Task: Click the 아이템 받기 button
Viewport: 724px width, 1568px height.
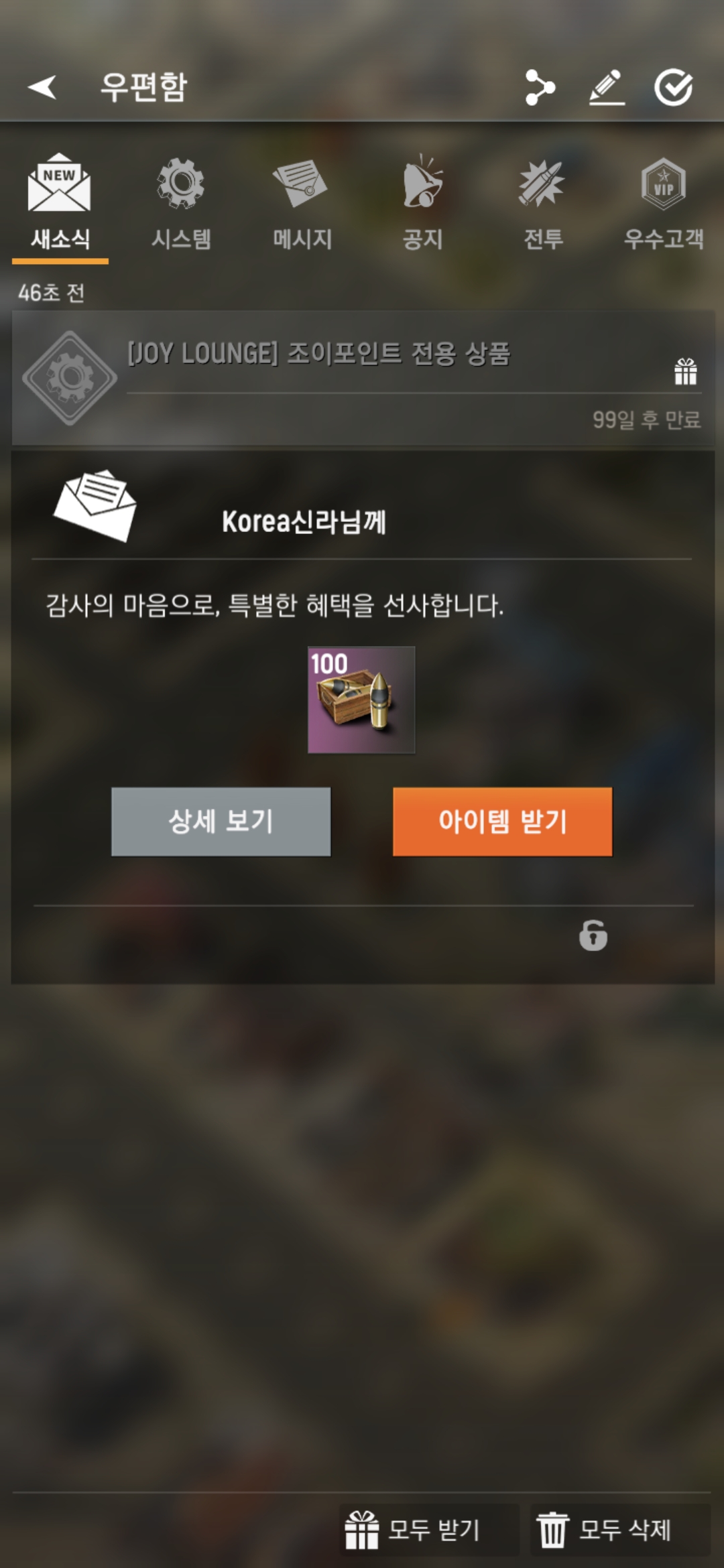Action: tap(502, 822)
